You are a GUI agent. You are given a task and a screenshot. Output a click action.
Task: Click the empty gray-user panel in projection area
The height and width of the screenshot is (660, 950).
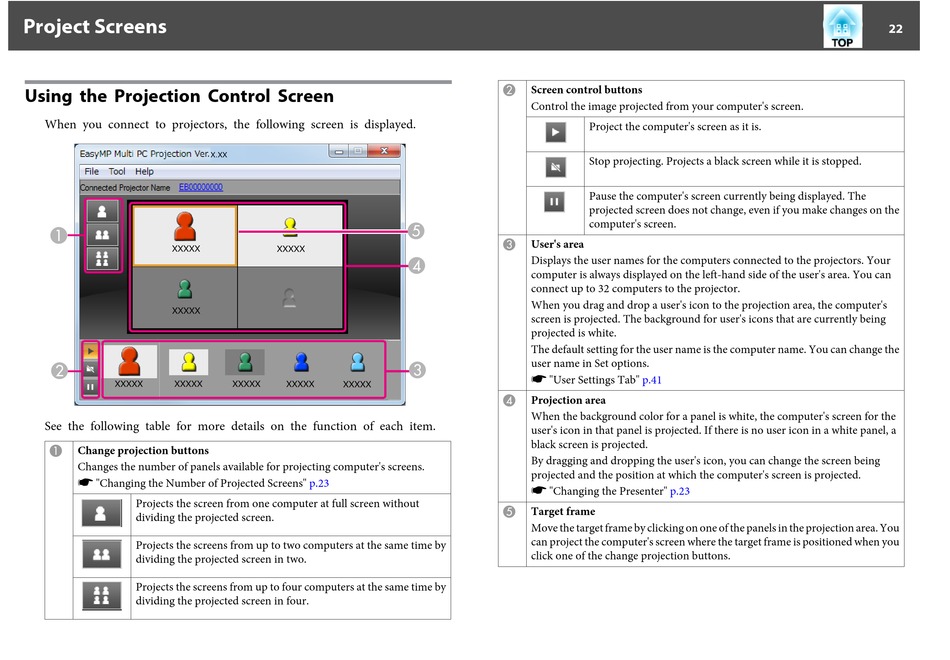(x=291, y=298)
